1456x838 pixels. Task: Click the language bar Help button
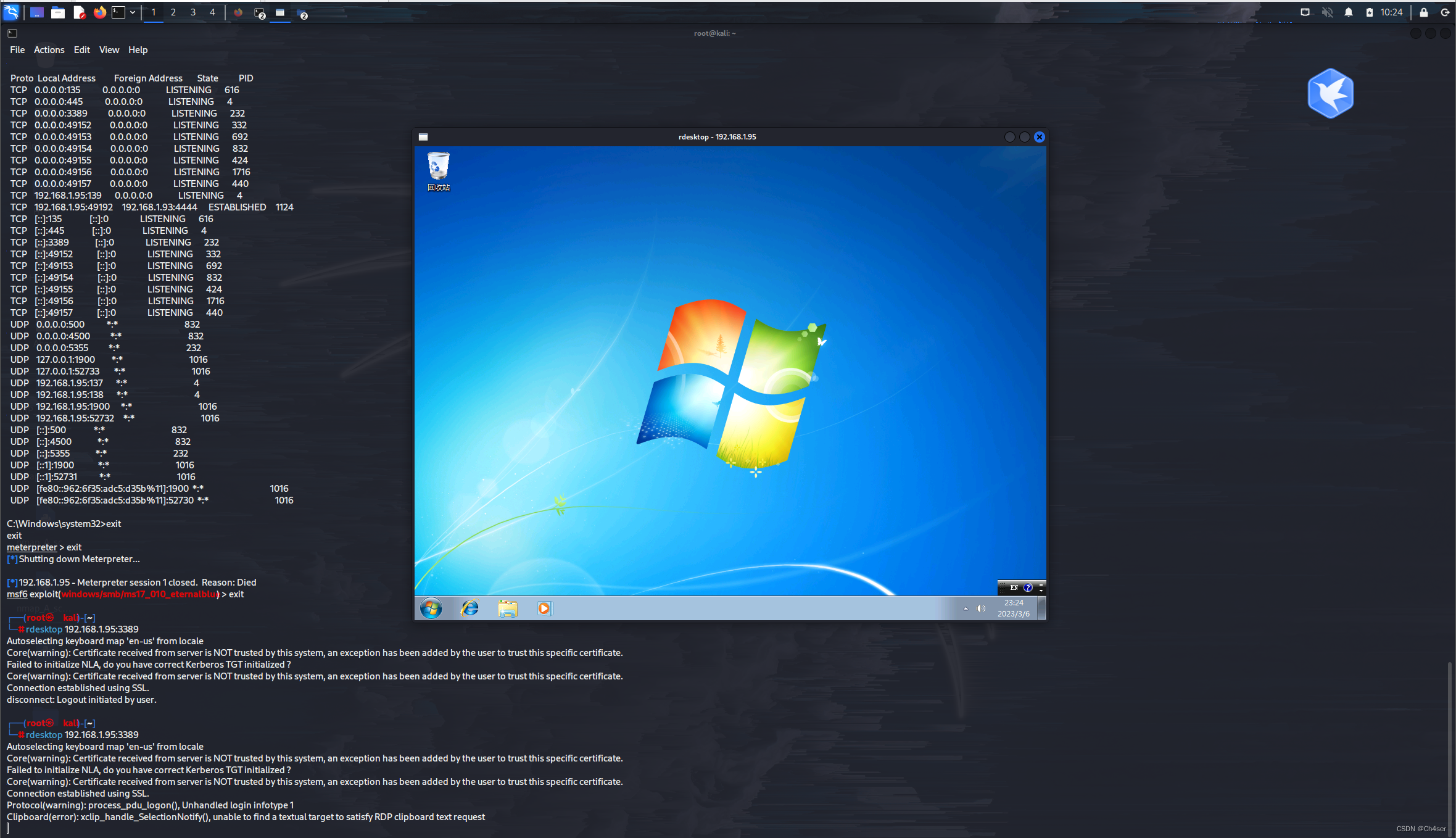click(1027, 587)
